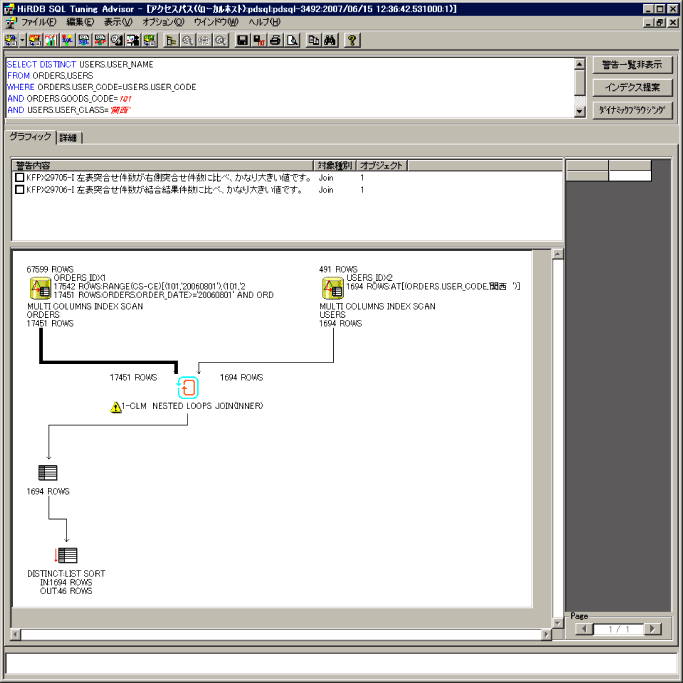Click graph pane vertical scroll-down arrow
Viewport: 683px width, 683px height.
pos(558,623)
